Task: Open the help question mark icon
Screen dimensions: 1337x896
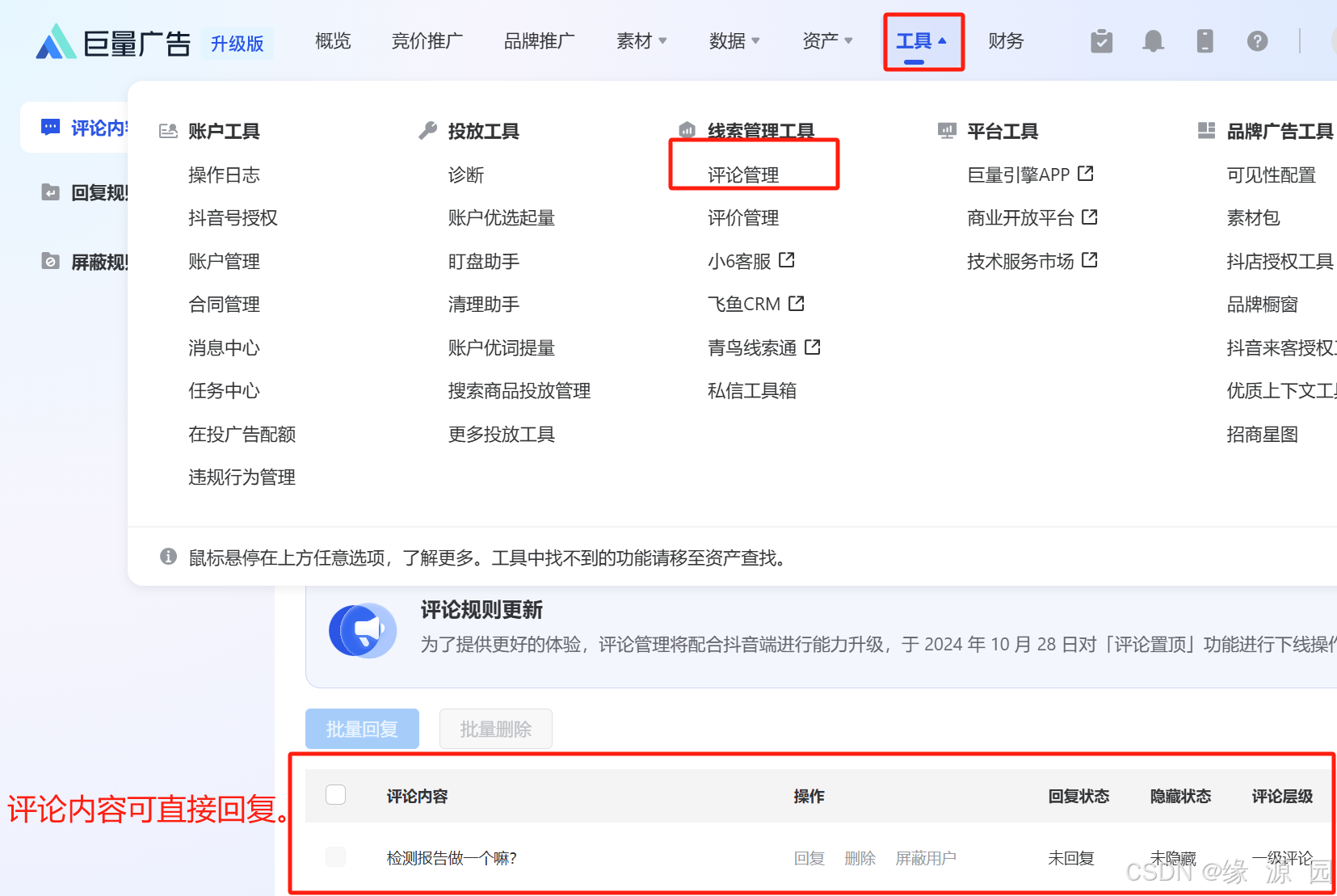Action: tap(1257, 41)
